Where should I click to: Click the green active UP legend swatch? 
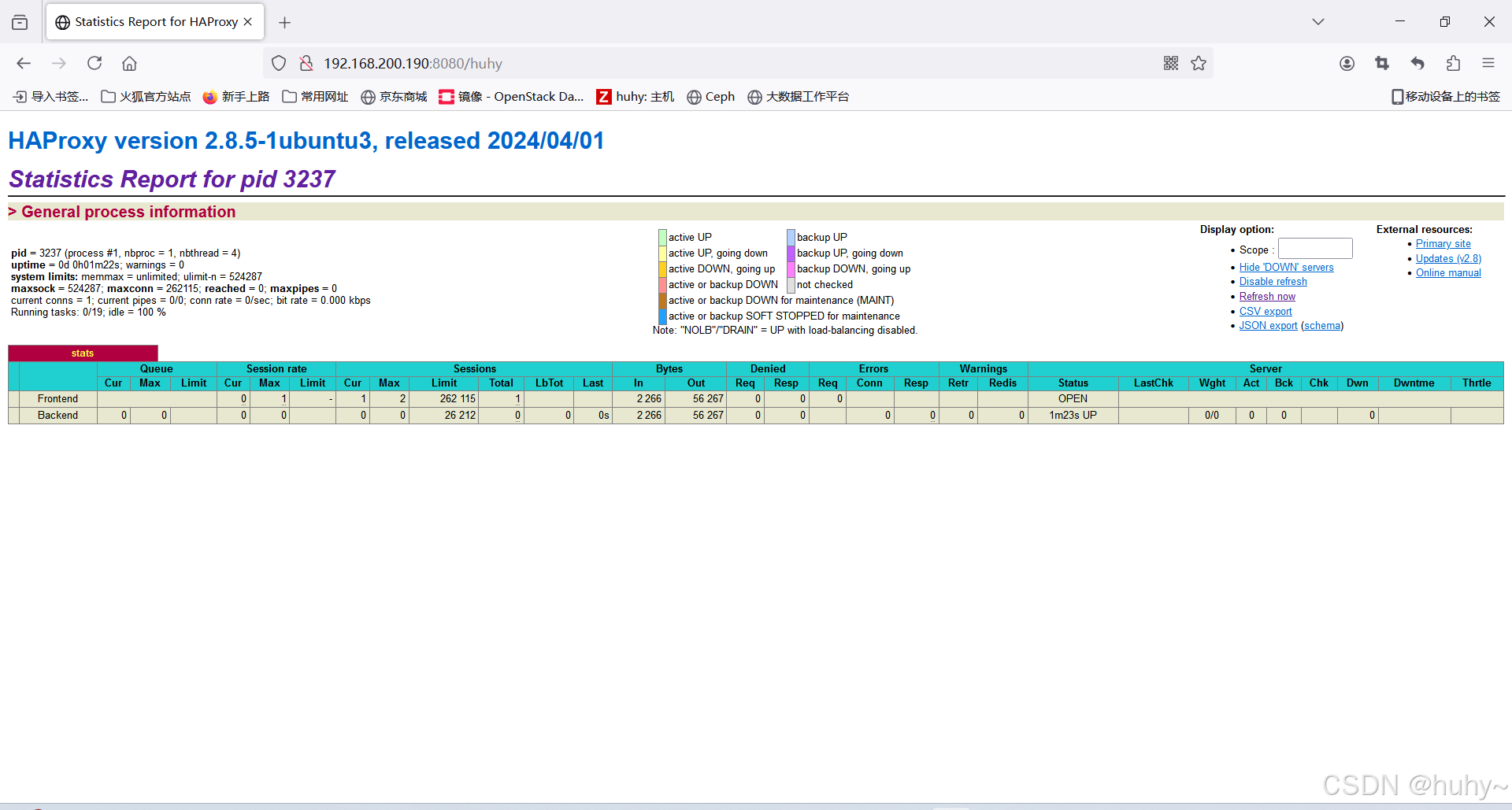point(662,237)
